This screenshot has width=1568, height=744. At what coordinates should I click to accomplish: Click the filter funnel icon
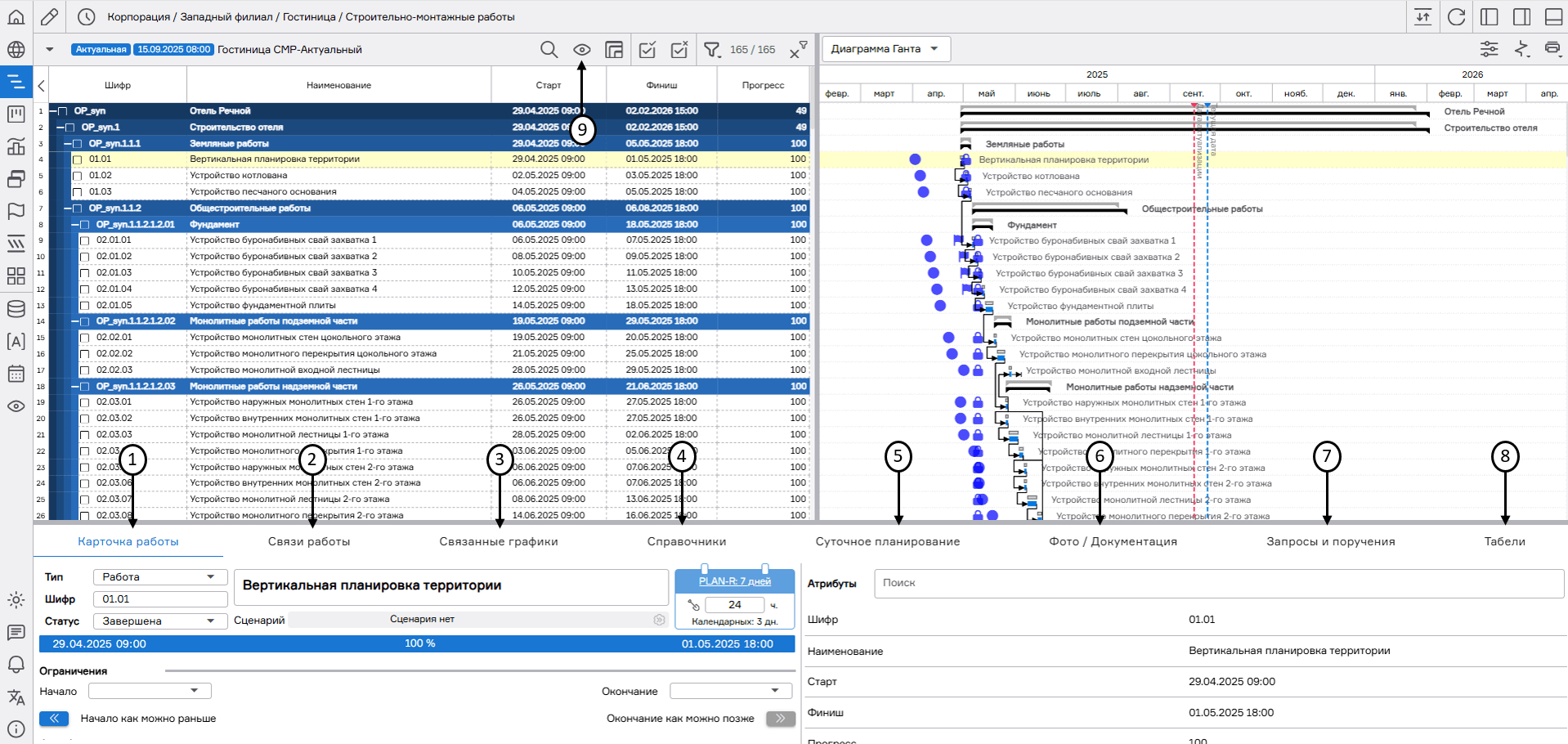point(712,50)
